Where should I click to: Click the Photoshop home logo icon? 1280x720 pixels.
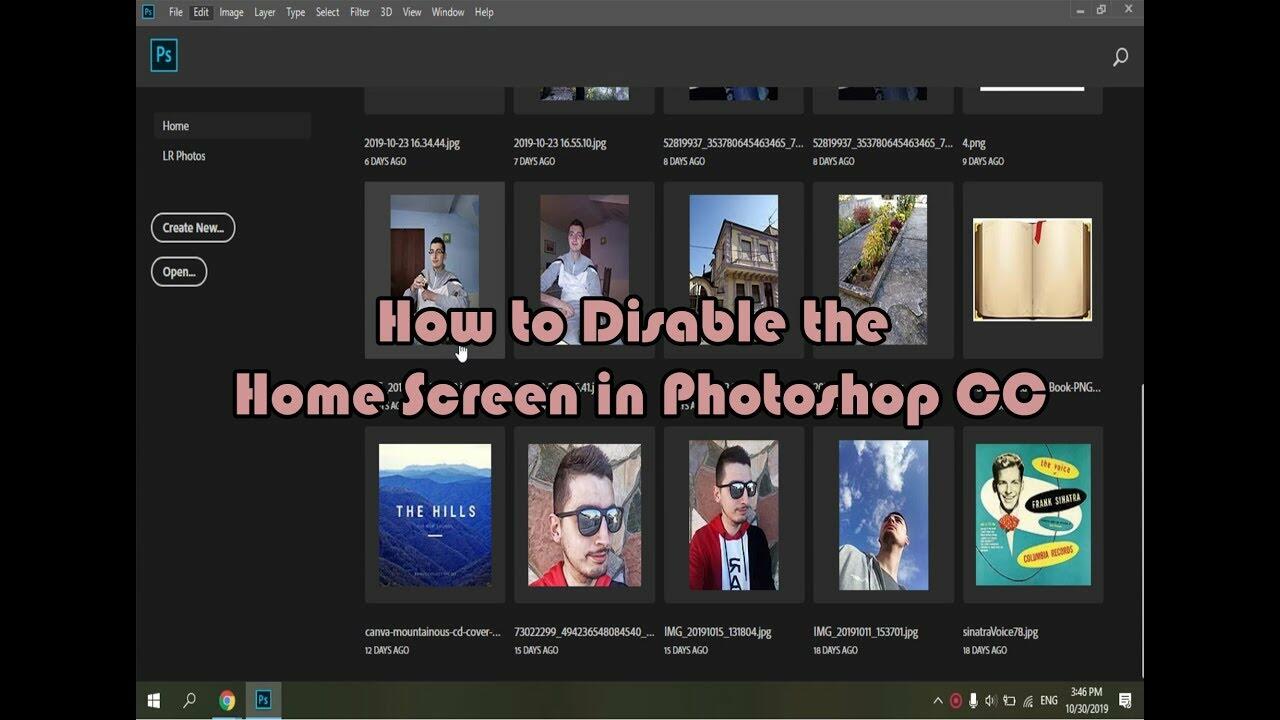164,56
